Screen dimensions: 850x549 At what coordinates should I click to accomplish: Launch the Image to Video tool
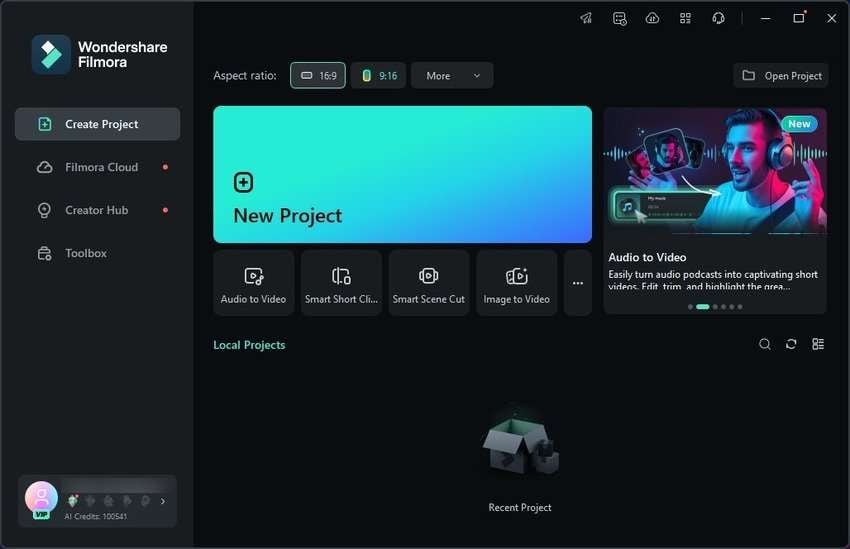click(x=517, y=283)
